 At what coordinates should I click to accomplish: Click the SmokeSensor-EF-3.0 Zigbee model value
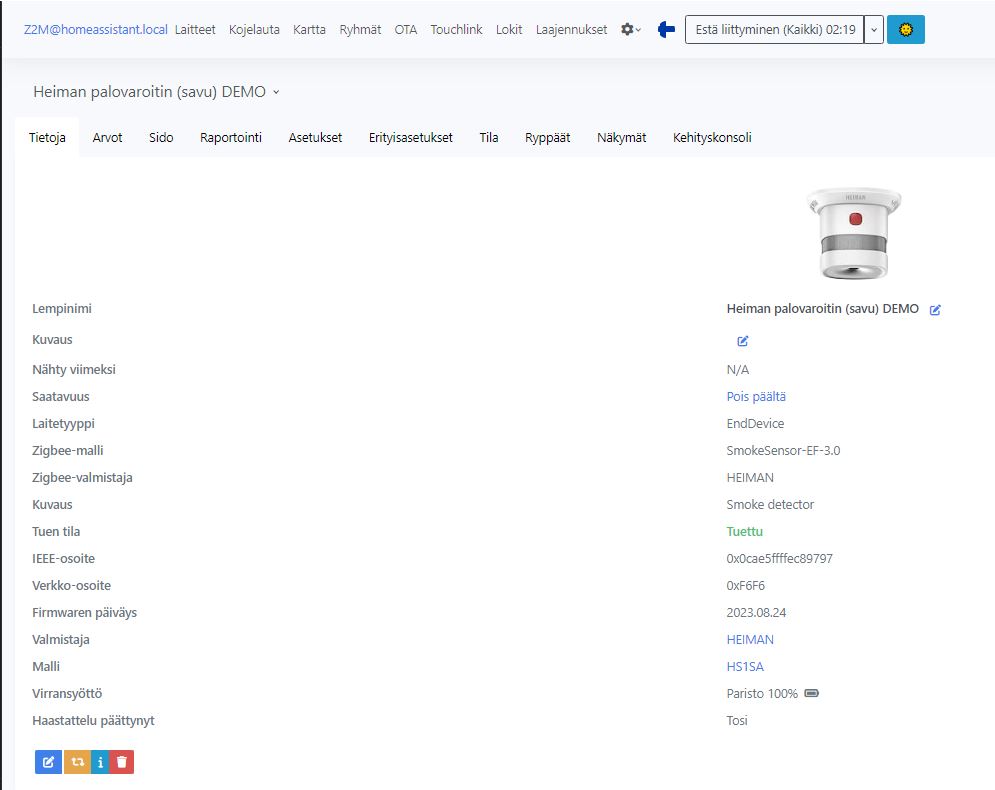[x=783, y=451]
